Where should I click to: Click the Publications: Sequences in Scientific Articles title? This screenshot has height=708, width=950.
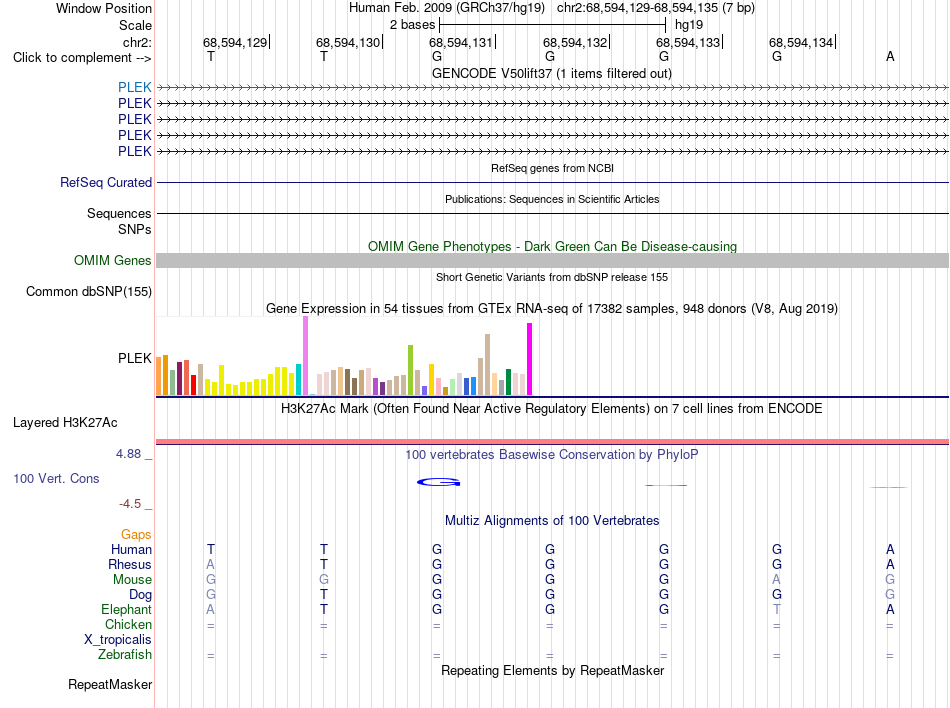pyautogui.click(x=552, y=199)
